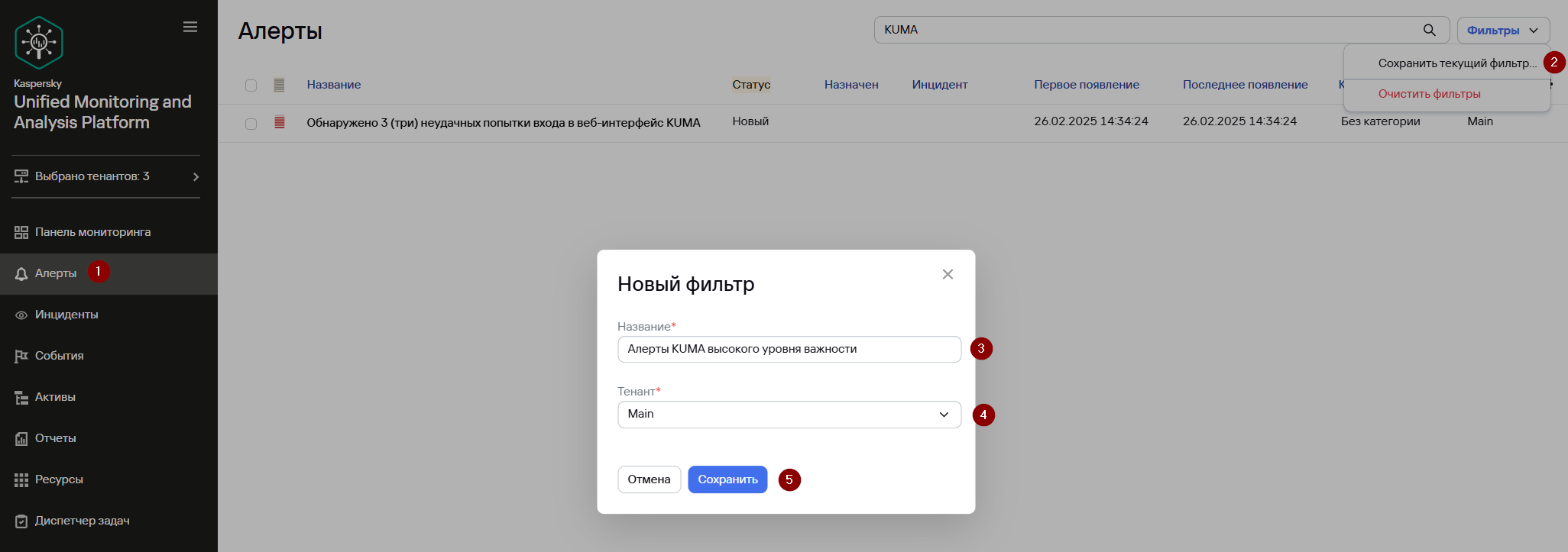
Task: Expand the Выбрано тенантов: 3 selector
Action: pyautogui.click(x=106, y=176)
